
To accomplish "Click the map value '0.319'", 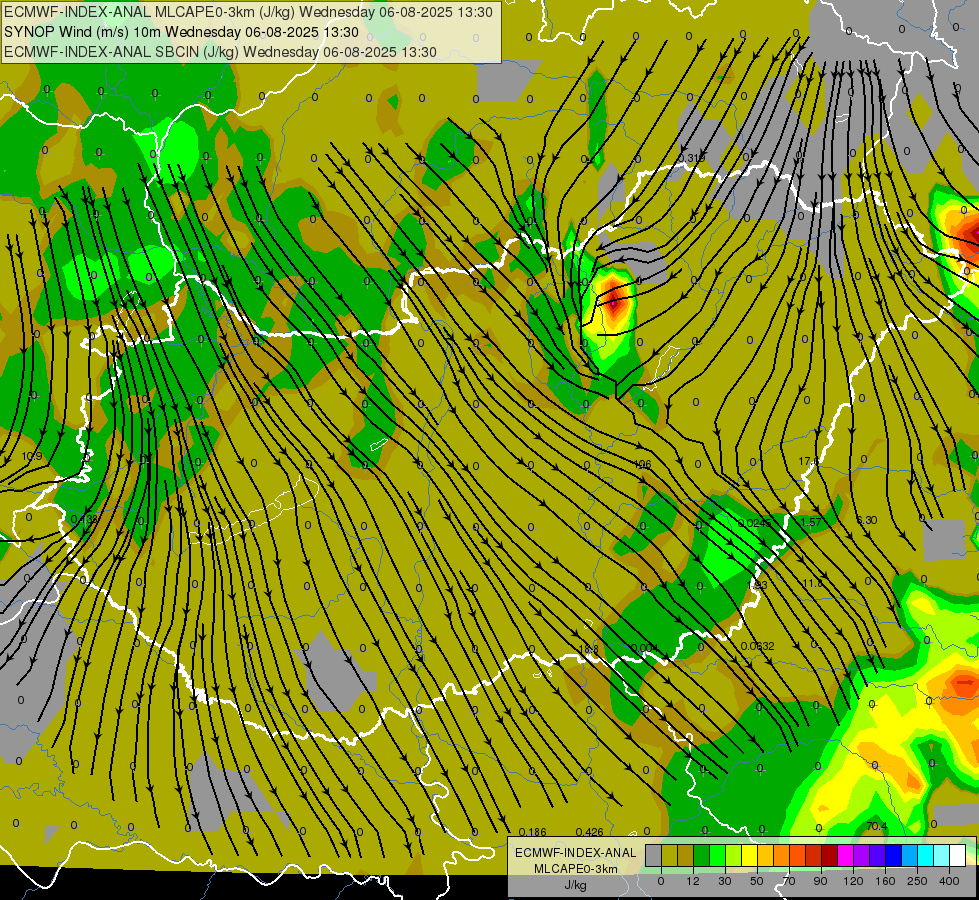I will [691, 157].
